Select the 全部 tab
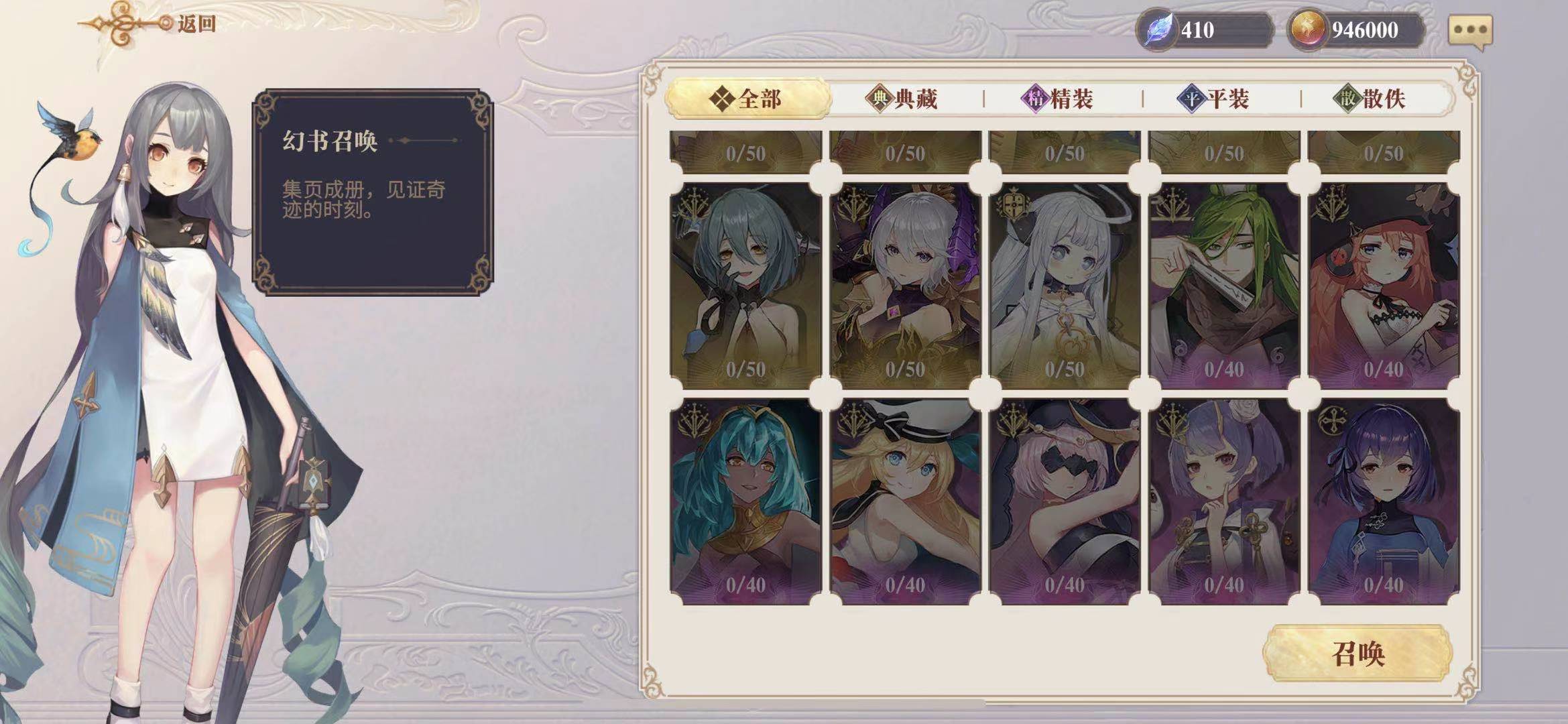 tap(747, 99)
